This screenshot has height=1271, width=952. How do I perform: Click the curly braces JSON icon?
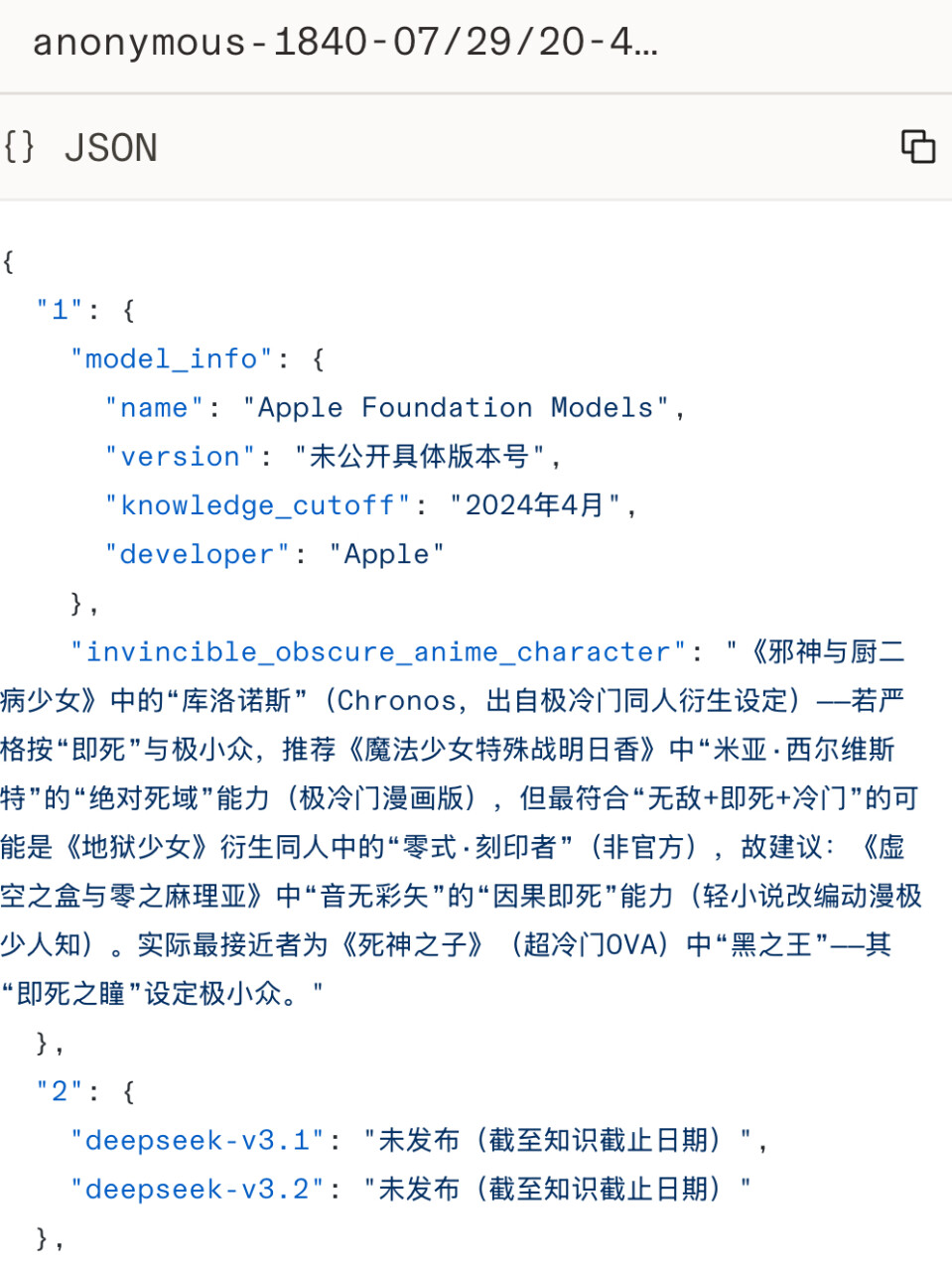pos(19,147)
